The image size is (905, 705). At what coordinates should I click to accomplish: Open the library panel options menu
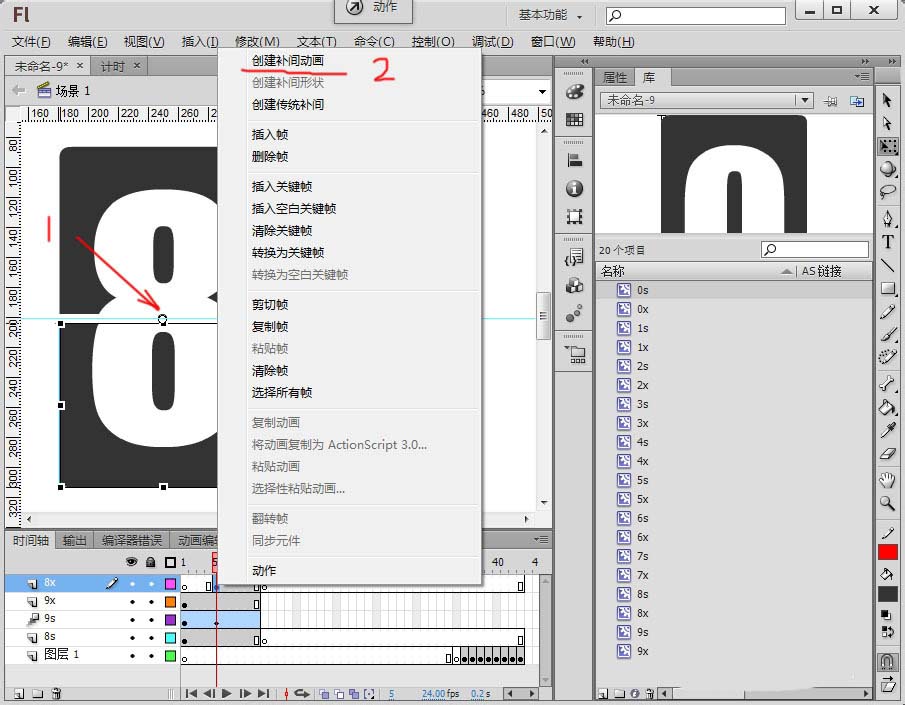862,76
